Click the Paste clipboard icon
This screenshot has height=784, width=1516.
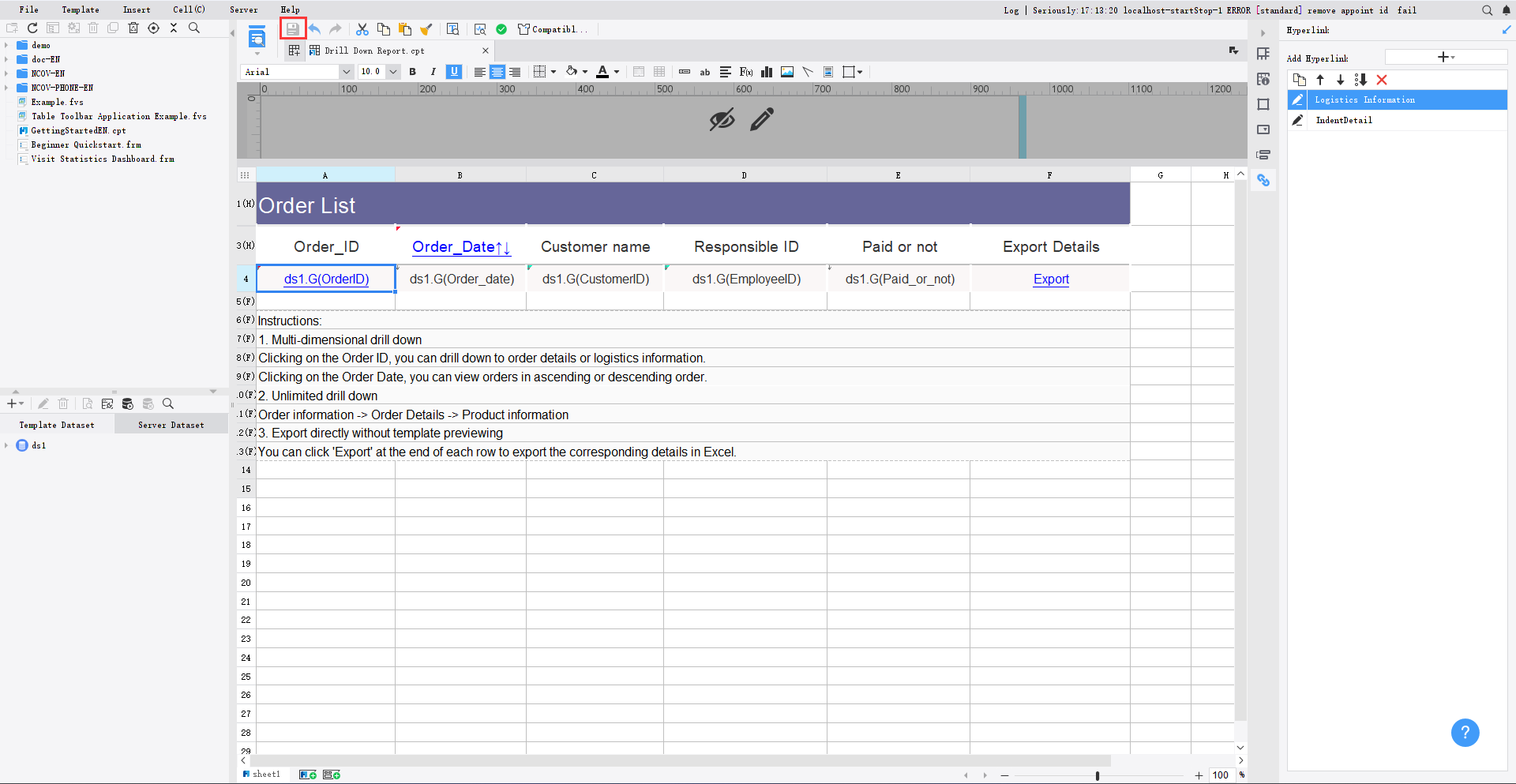405,29
